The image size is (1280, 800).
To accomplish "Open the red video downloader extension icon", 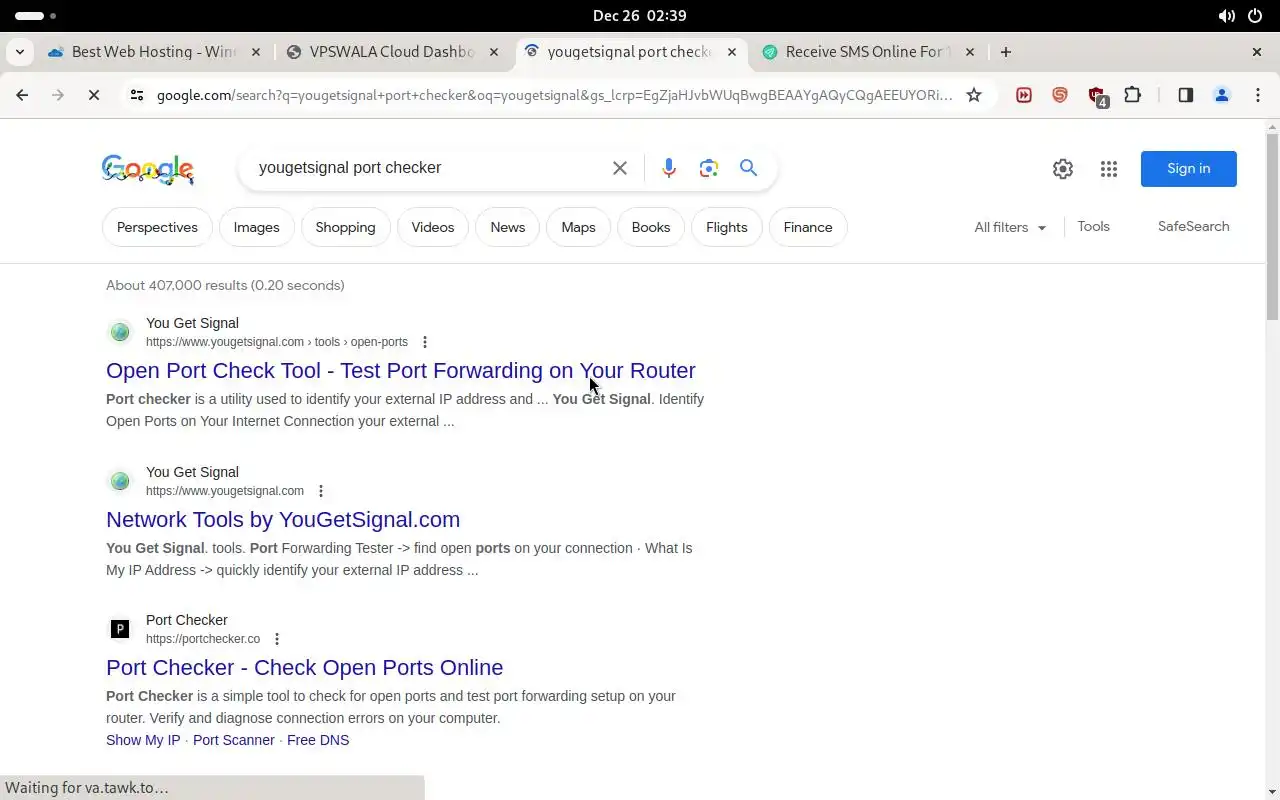I will (1024, 95).
